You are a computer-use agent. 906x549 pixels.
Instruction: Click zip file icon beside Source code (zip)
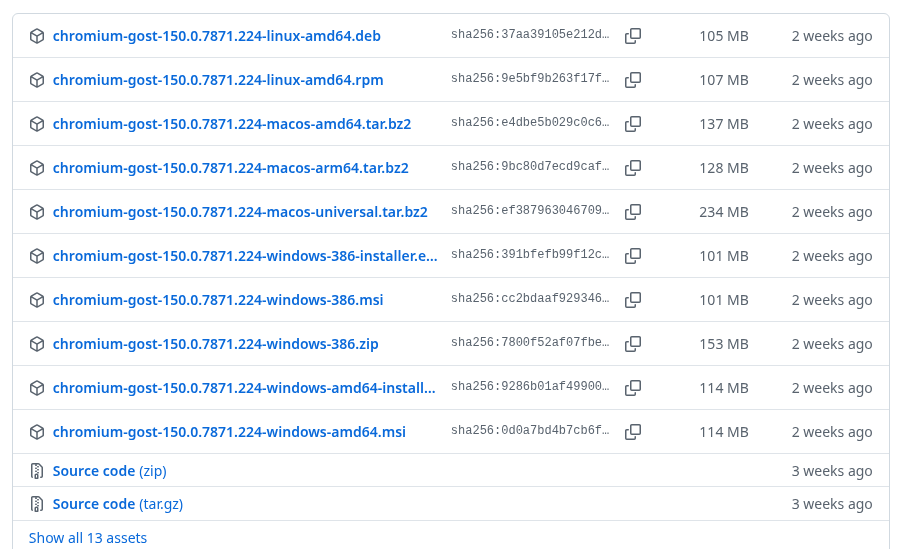click(x=37, y=471)
